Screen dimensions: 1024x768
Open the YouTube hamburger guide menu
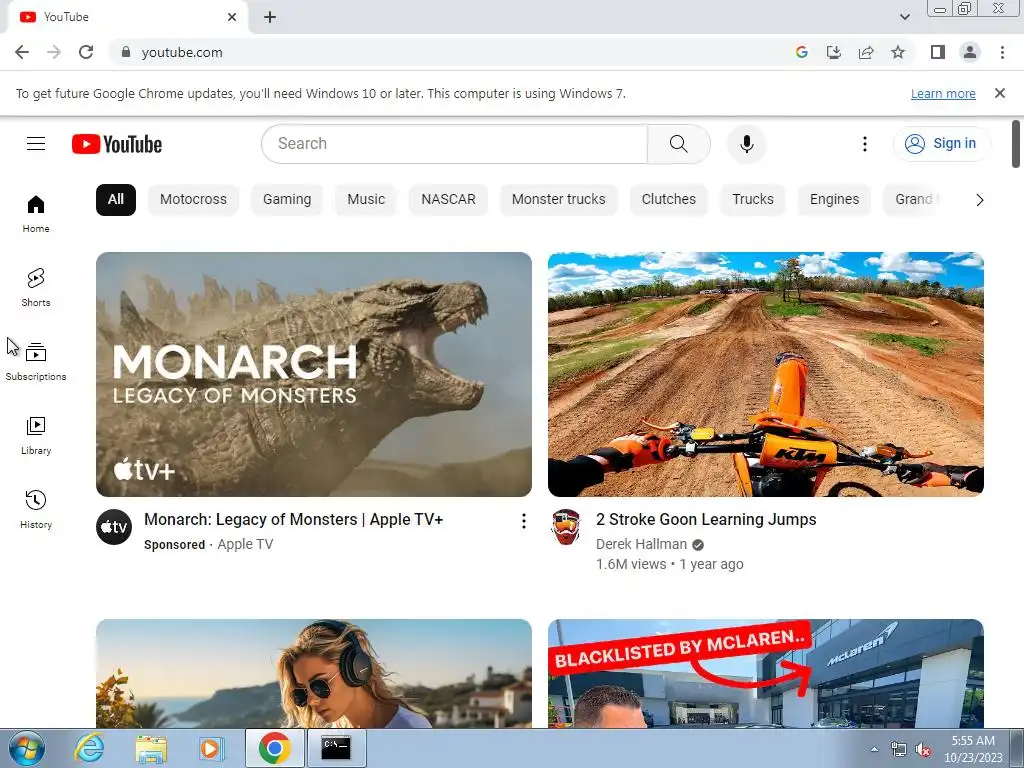36,144
